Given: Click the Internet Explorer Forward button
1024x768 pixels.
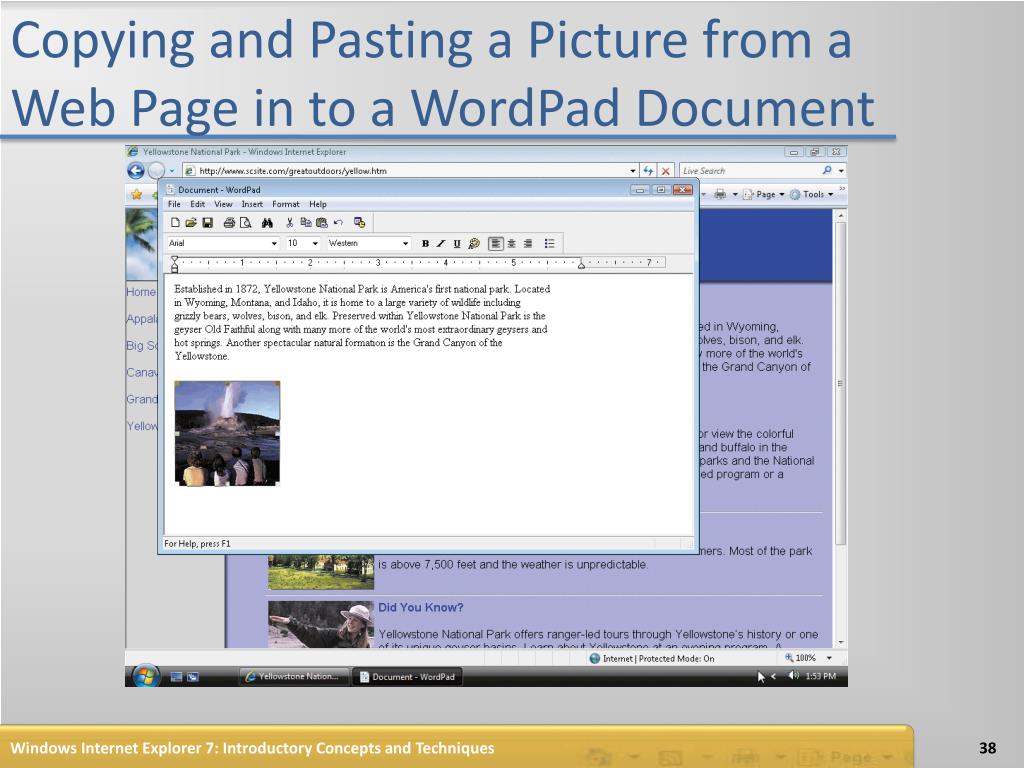Looking at the screenshot, I should (155, 170).
